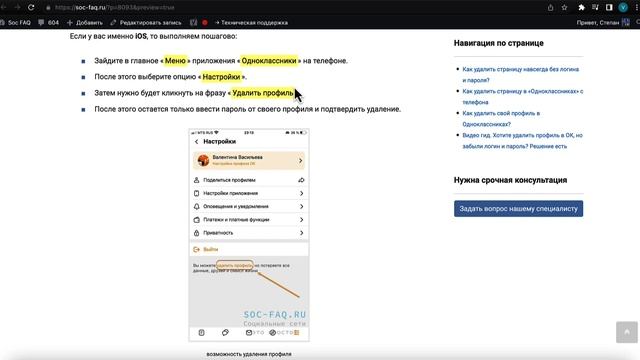
Task: Reload the page with the refresh icon
Action: pyautogui.click(x=31, y=7)
